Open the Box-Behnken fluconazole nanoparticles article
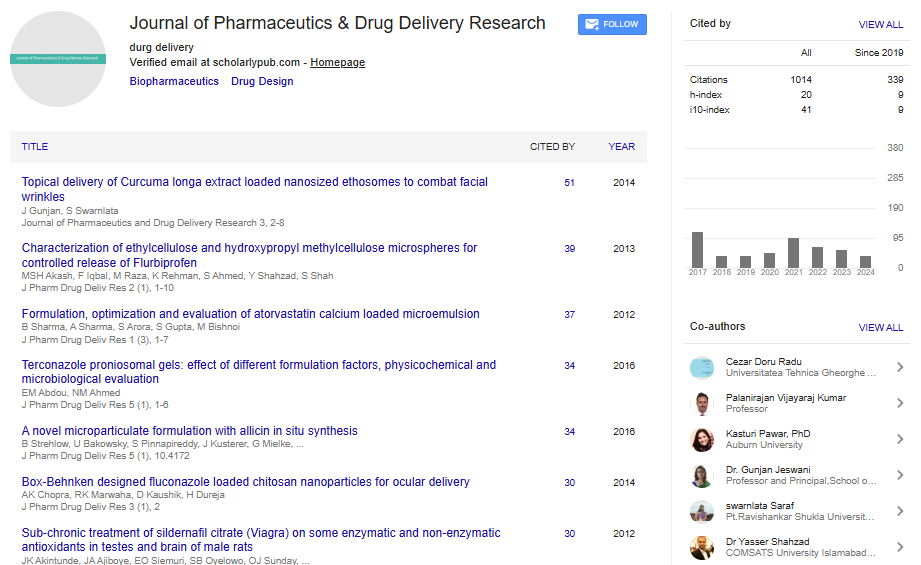Screen dimensions: 921x565 [x=246, y=482]
